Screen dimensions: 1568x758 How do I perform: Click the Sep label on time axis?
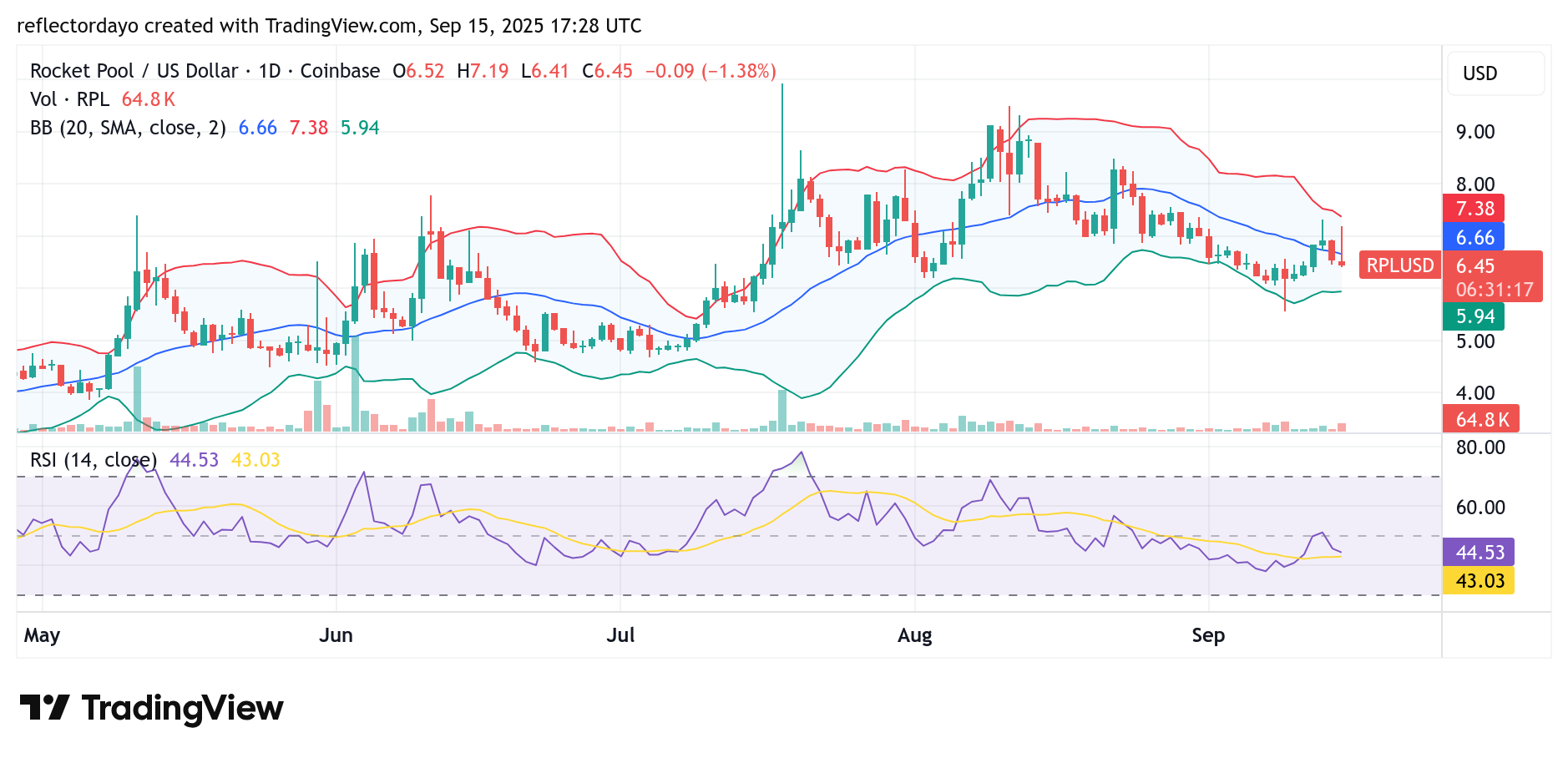(1208, 636)
